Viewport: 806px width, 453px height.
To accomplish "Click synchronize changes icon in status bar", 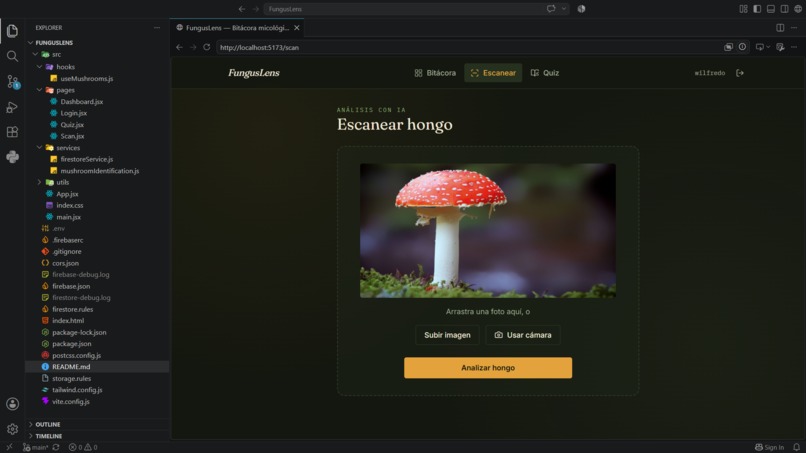I will [56, 447].
